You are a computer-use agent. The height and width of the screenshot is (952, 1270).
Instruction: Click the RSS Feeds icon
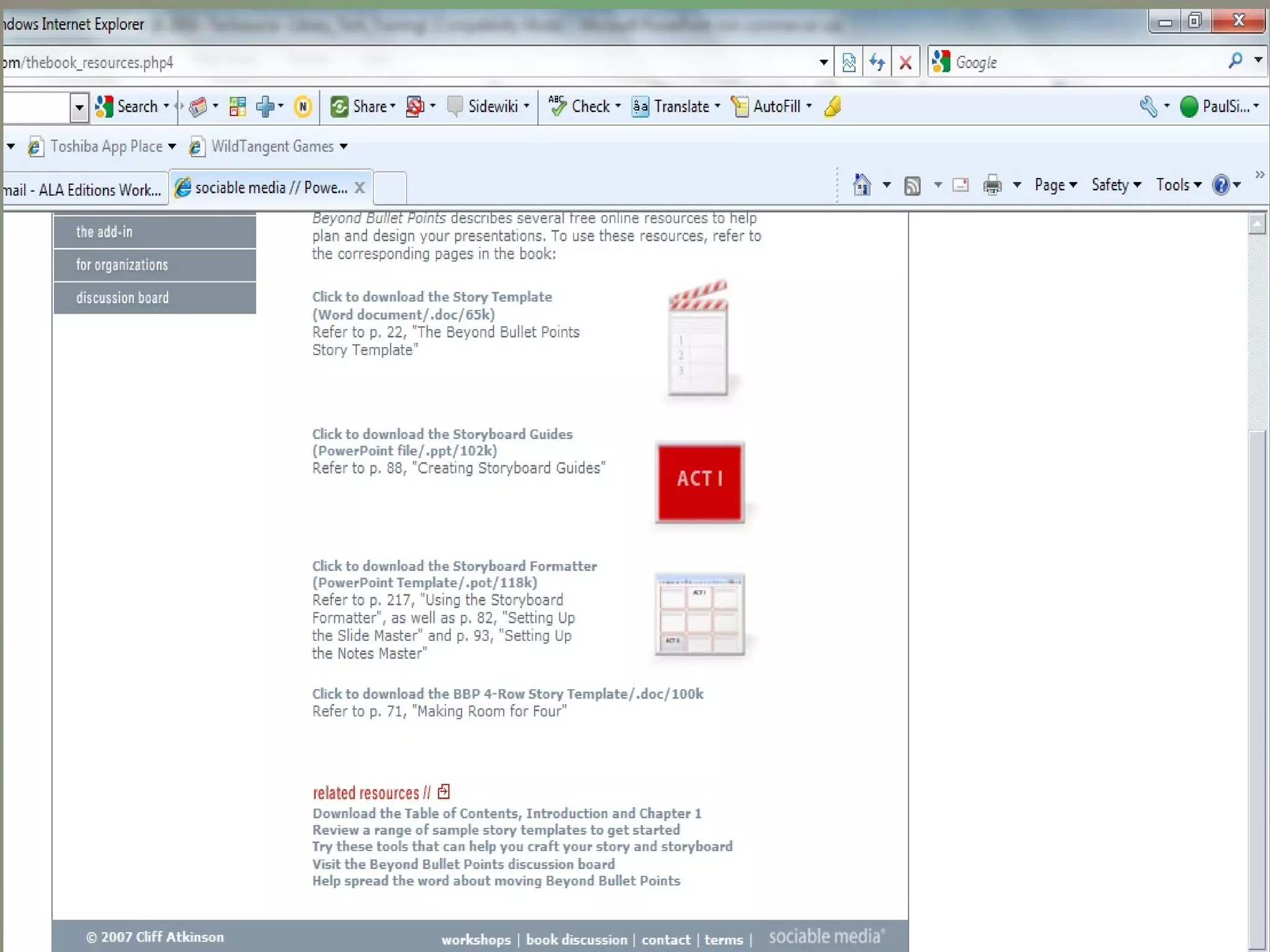point(912,185)
